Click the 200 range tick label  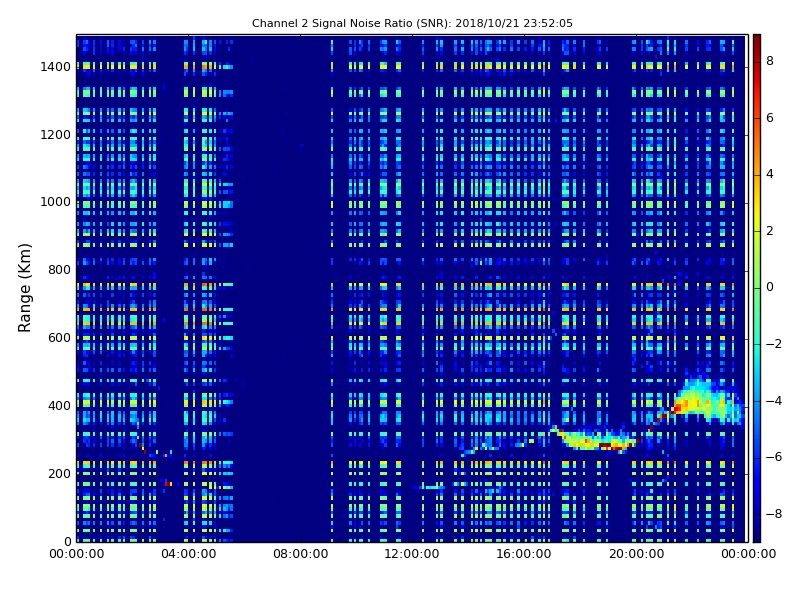coord(59,473)
